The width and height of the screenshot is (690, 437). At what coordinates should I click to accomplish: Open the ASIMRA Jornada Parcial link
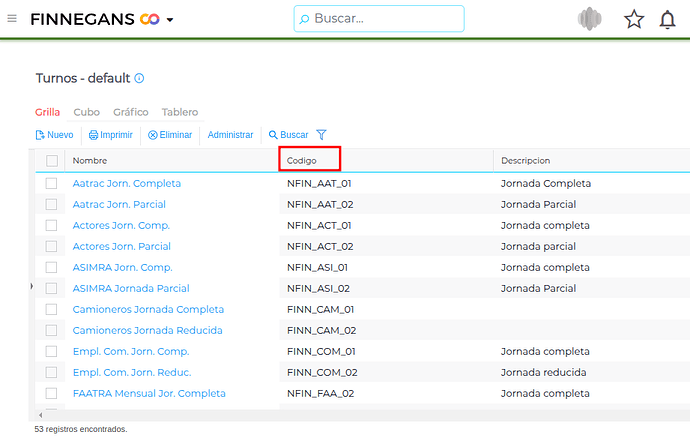(x=131, y=288)
